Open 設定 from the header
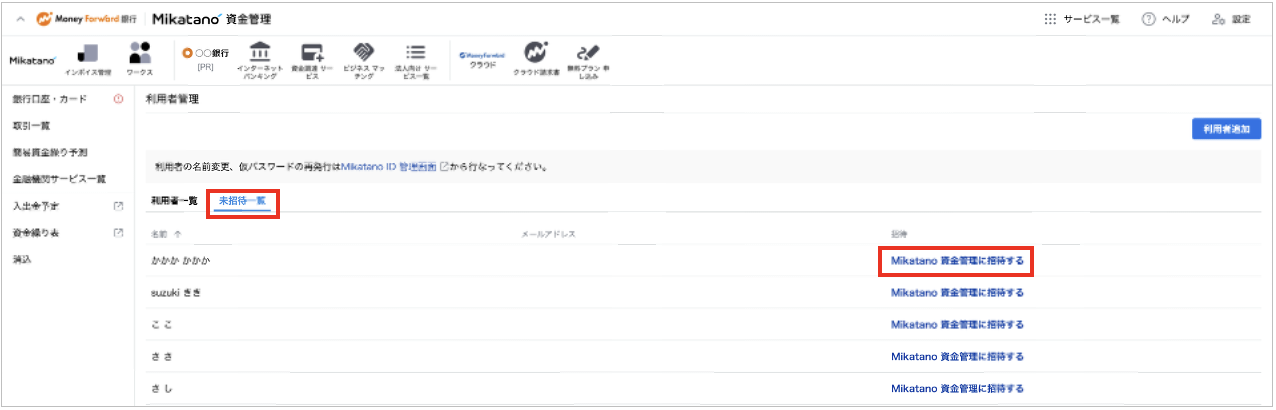 tap(1231, 19)
